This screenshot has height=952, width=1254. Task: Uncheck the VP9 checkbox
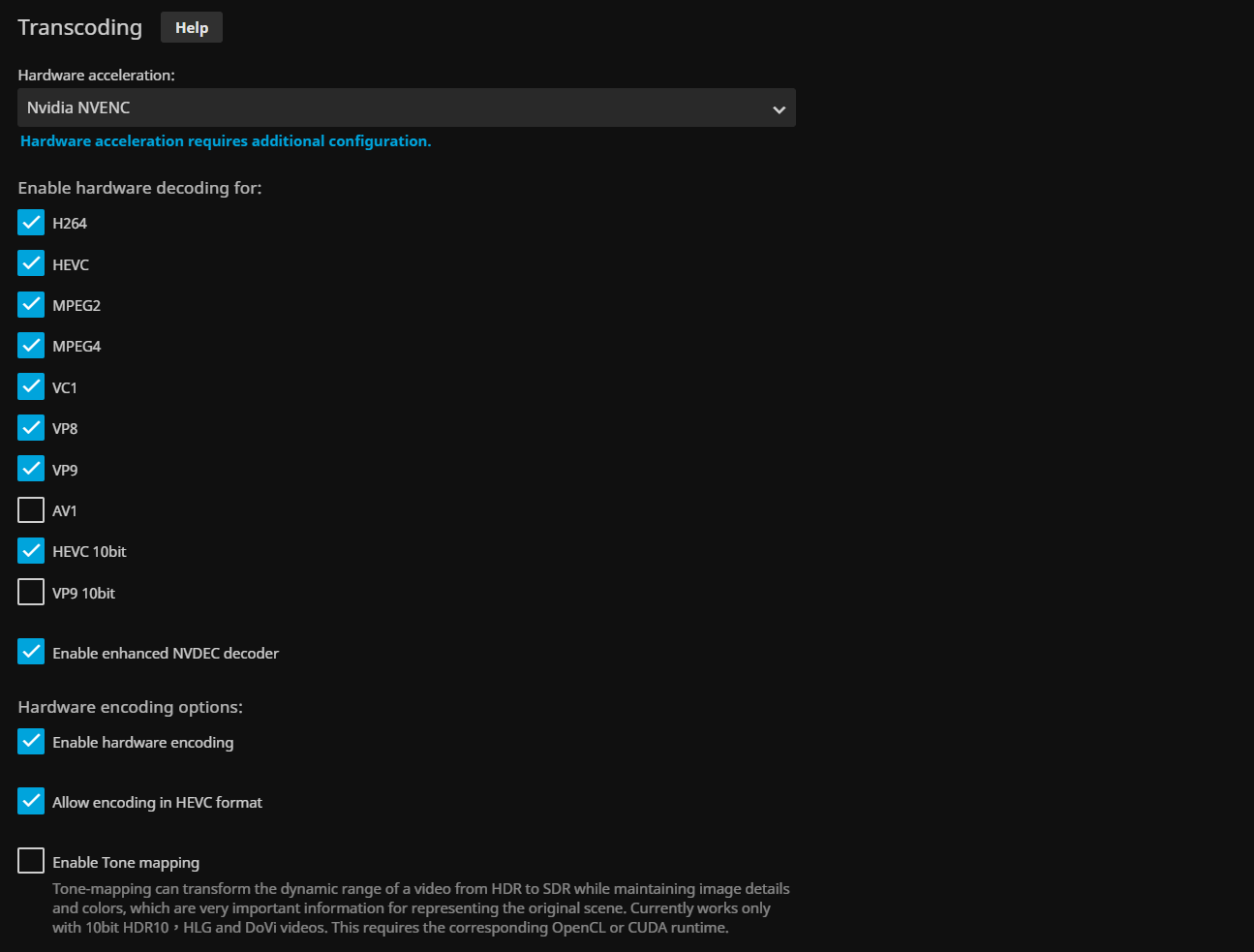[31, 469]
